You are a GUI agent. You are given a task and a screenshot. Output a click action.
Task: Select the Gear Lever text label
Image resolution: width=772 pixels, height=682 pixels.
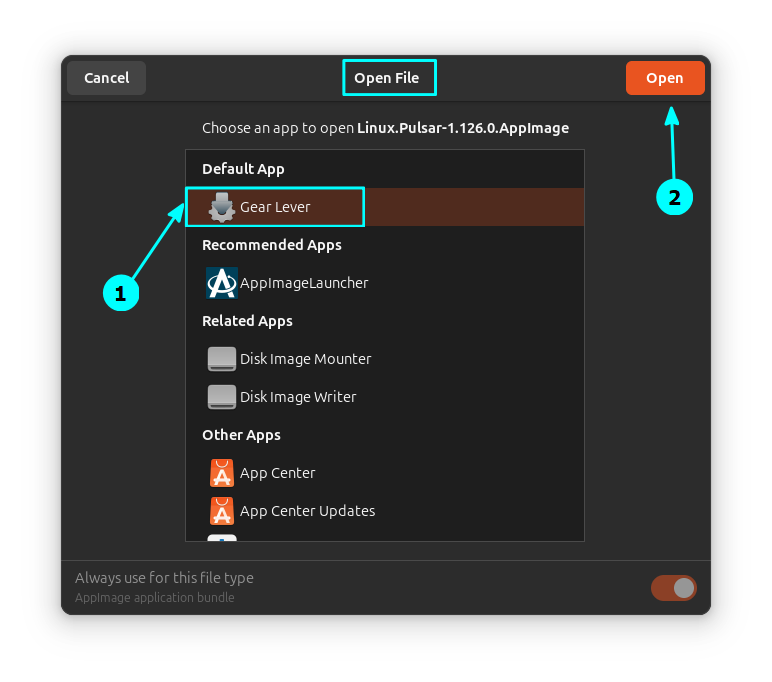(275, 207)
